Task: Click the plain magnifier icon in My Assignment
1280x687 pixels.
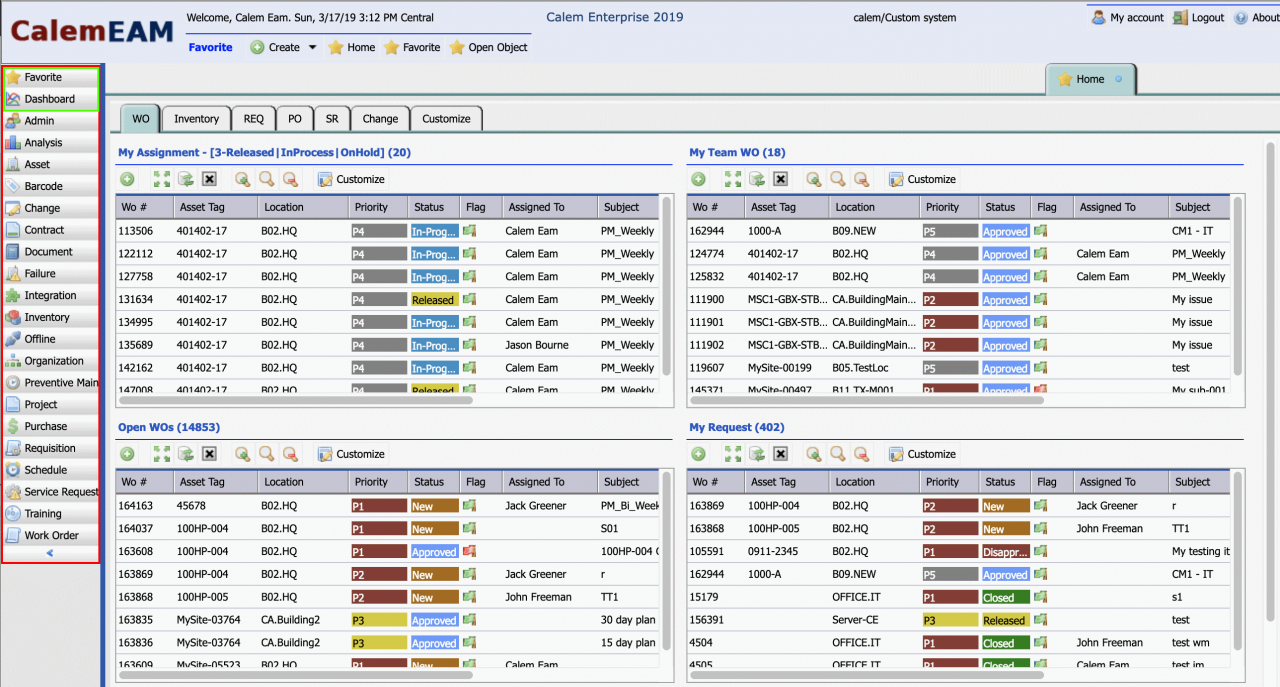Action: point(266,179)
